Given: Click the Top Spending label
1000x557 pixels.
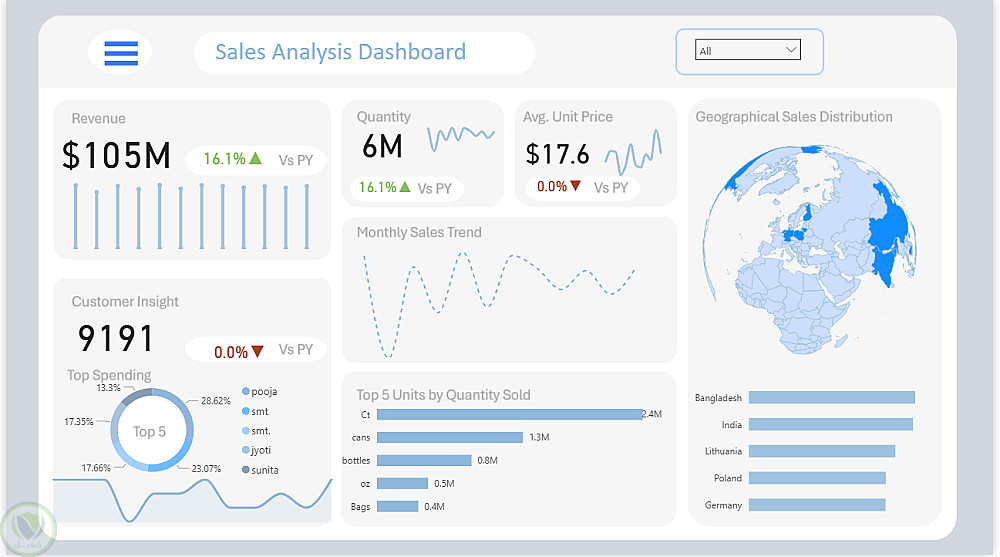Looking at the screenshot, I should [109, 375].
